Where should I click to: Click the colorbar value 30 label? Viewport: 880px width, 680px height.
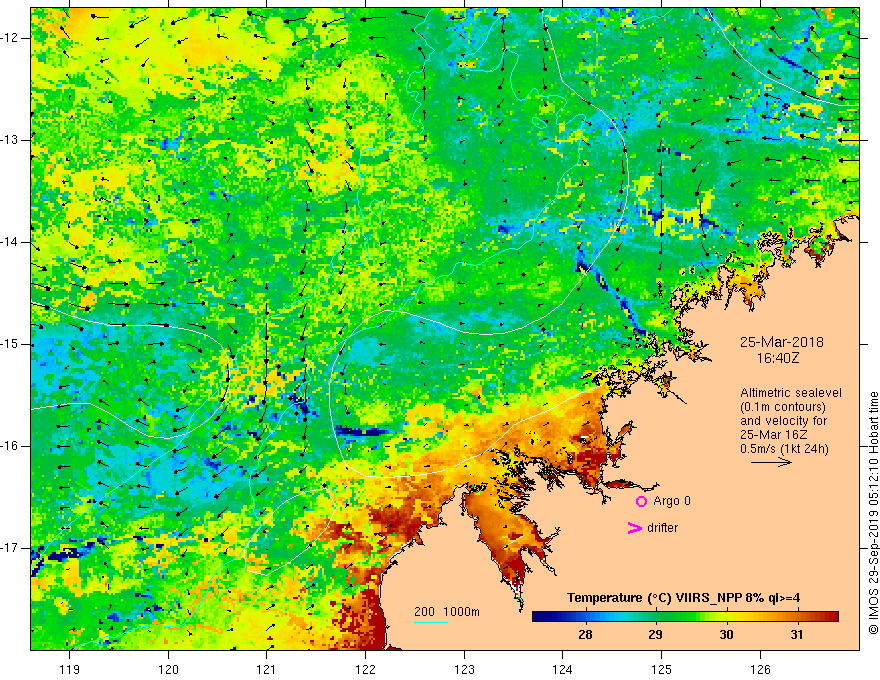pyautogui.click(x=726, y=635)
